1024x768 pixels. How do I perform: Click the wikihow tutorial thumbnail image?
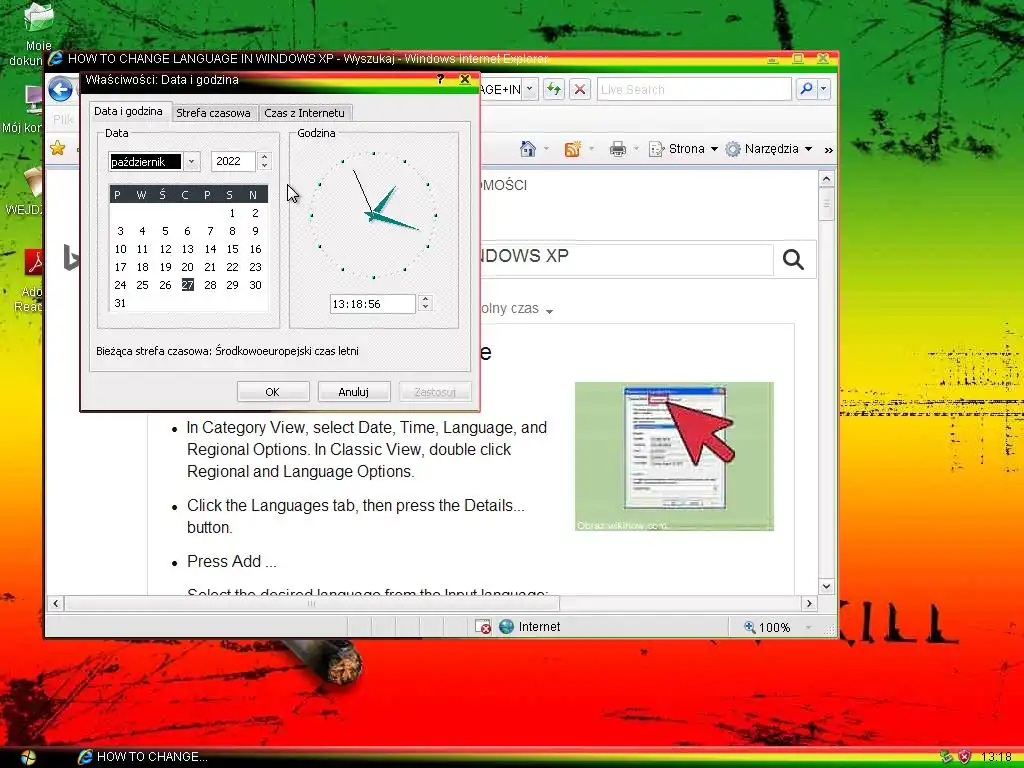(675, 456)
